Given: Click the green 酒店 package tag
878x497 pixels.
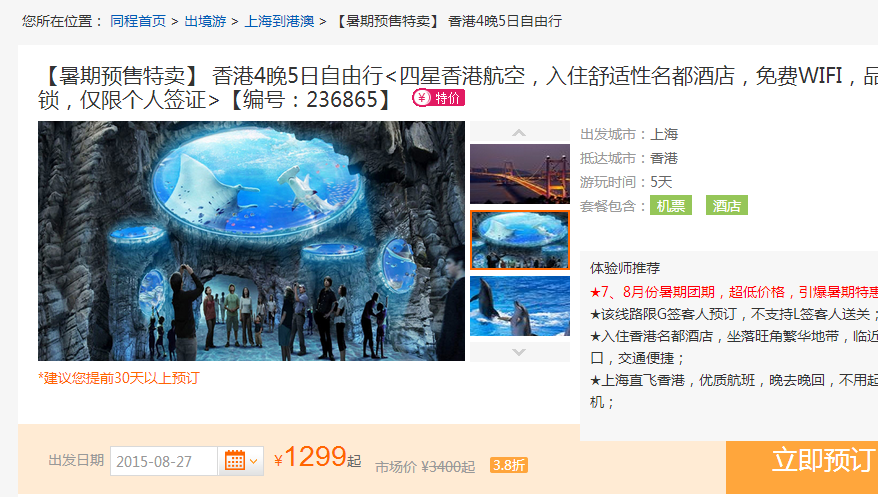Looking at the screenshot, I should (x=727, y=205).
